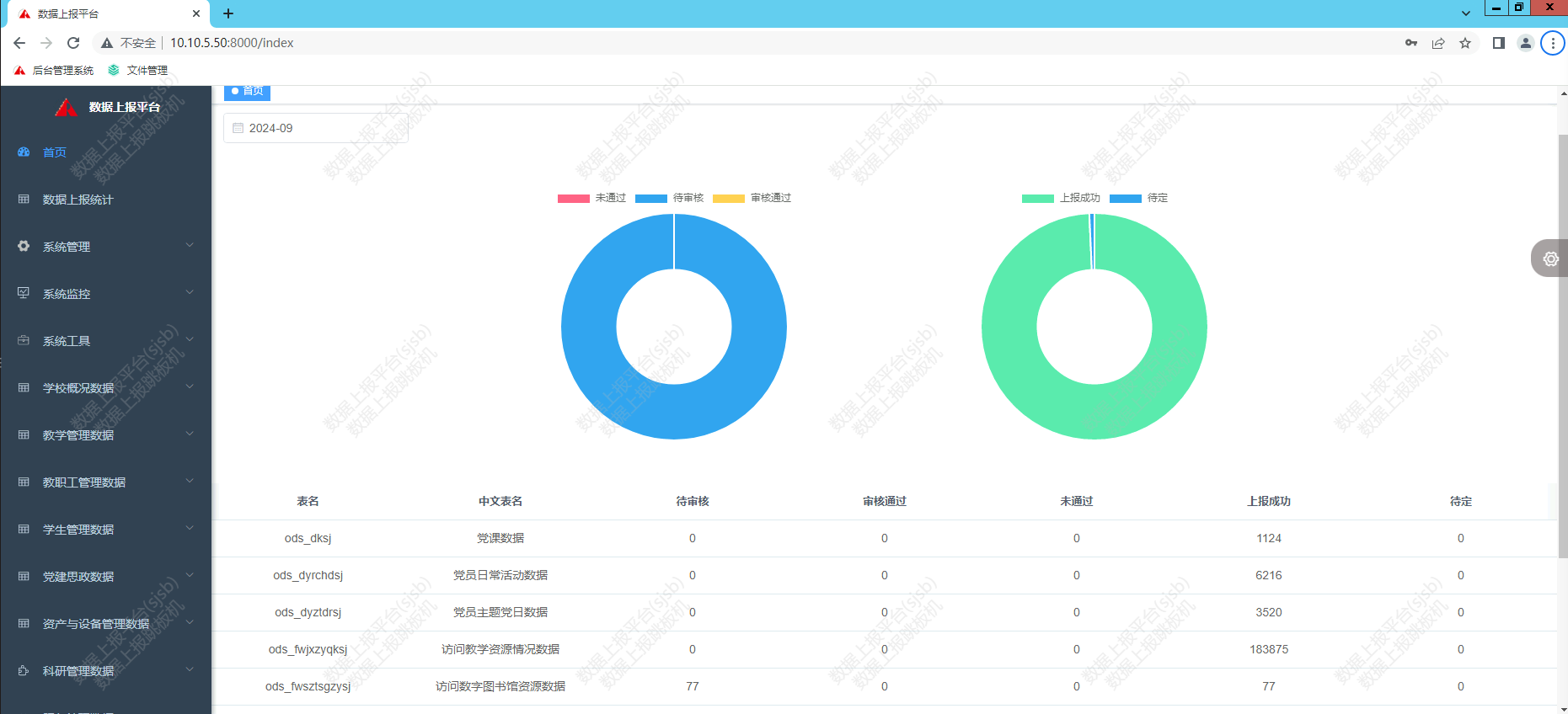1568x714 pixels.
Task: Expand 系统工具 submenu chevron
Action: point(190,339)
